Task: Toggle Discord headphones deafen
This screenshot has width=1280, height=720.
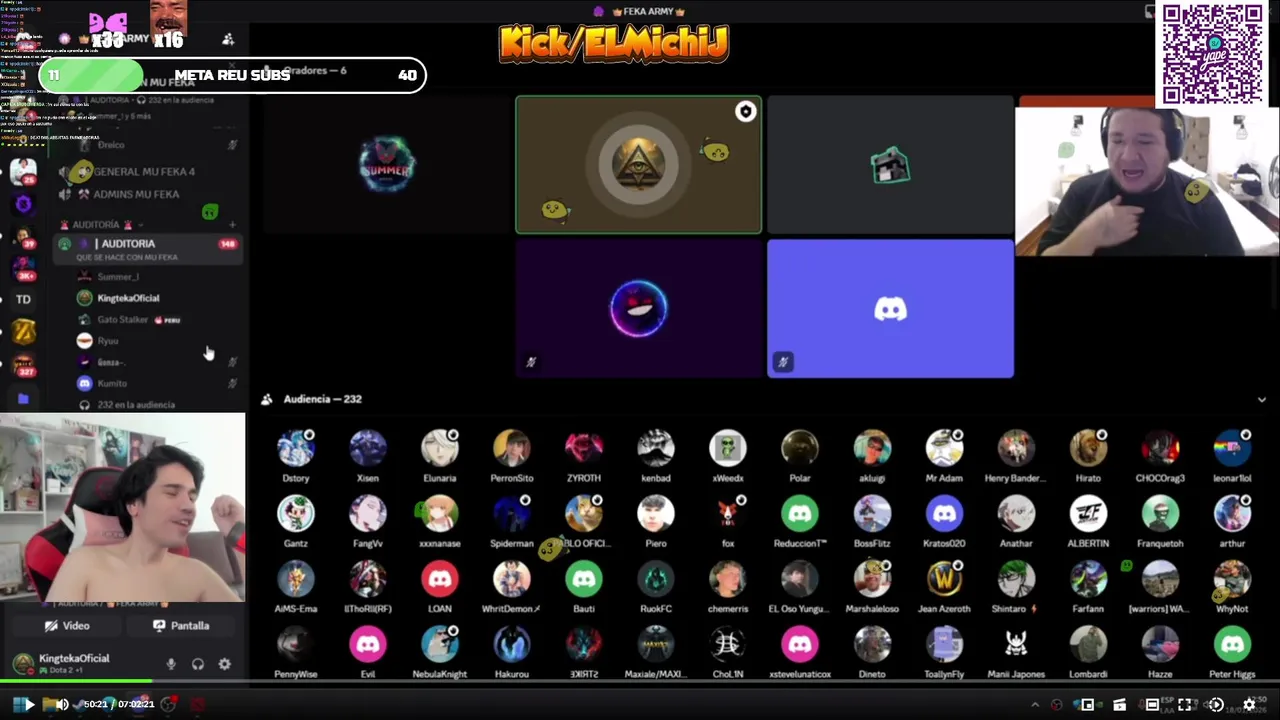Action: [x=198, y=664]
